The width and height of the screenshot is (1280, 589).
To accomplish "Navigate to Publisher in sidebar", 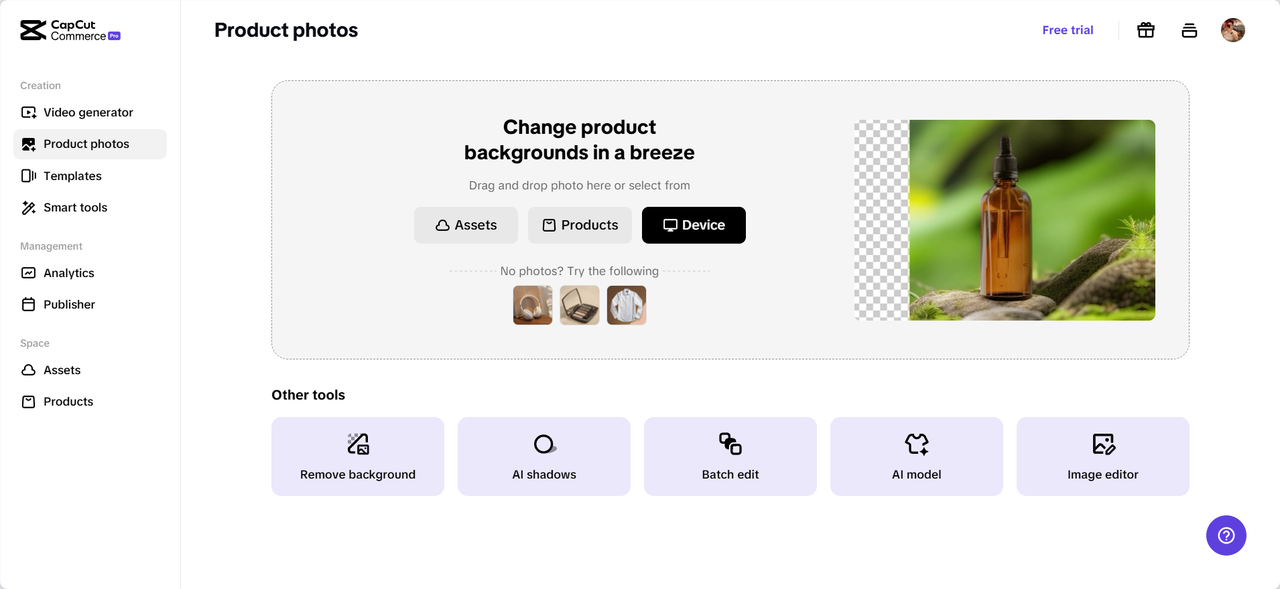I will click(69, 304).
